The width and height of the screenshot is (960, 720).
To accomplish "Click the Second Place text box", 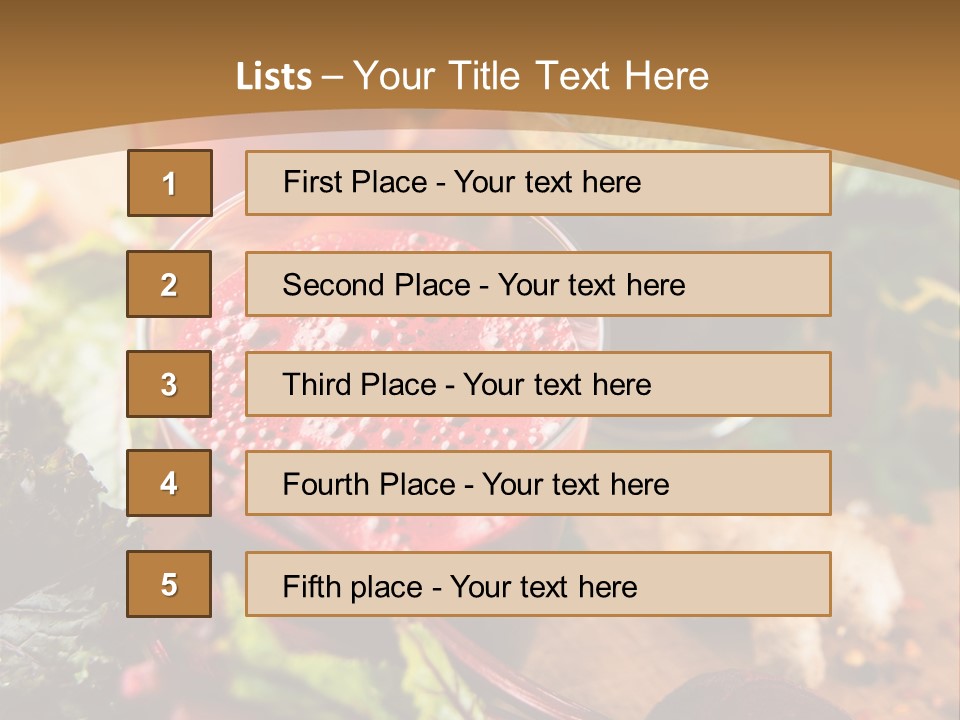I will (538, 284).
